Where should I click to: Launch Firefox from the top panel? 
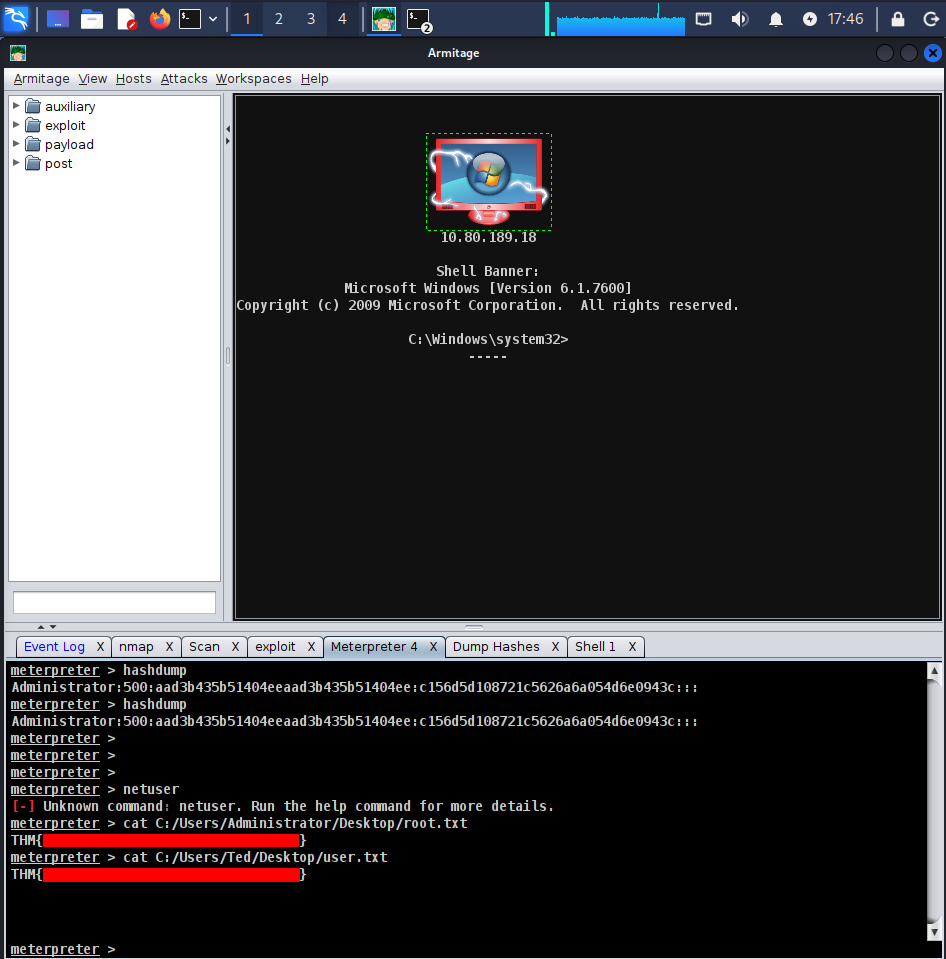(x=160, y=19)
